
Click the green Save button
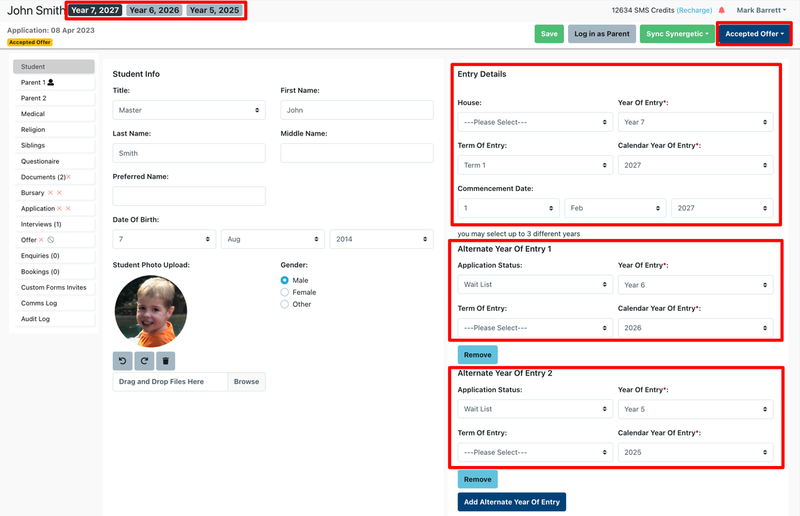click(x=549, y=34)
